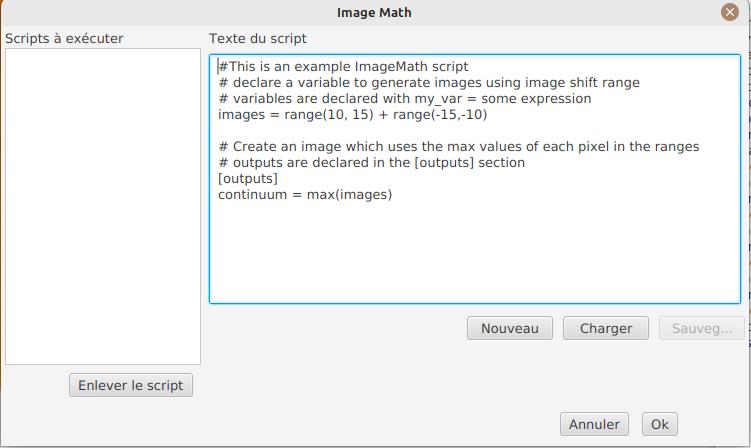Click the 'declare a variable' comment line
This screenshot has height=448, width=751.
pos(428,83)
